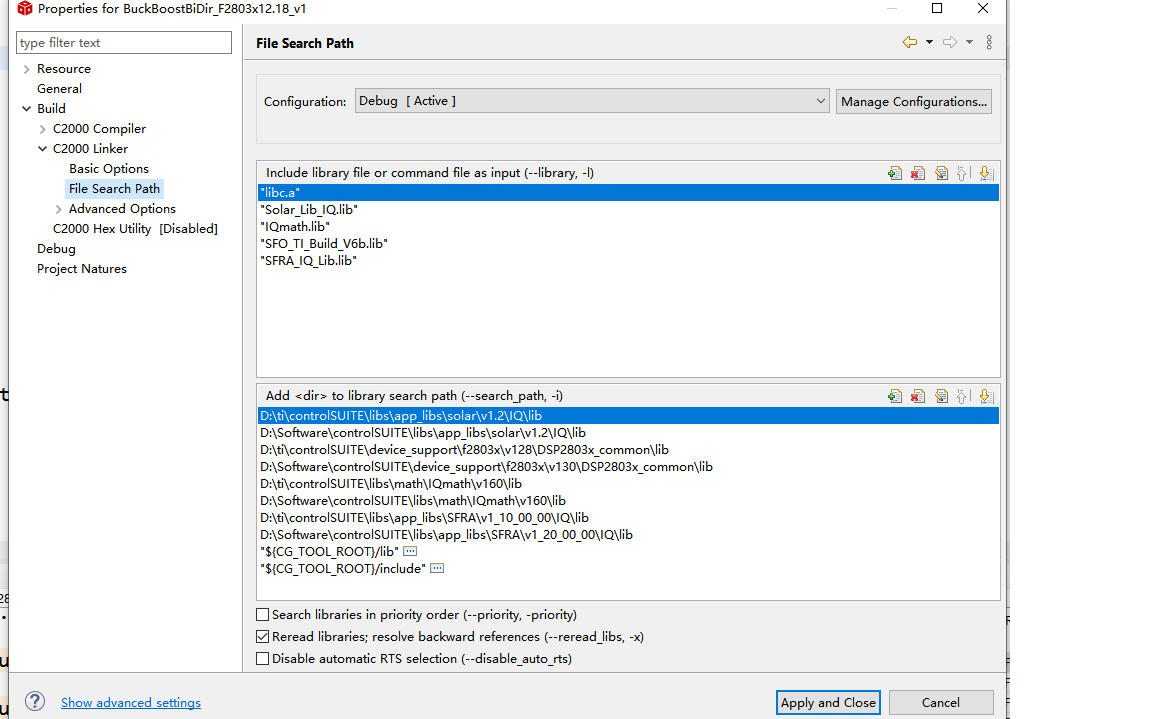Click Move Up icon in library search path toolbar
Image resolution: width=1152 pixels, height=719 pixels.
click(962, 397)
